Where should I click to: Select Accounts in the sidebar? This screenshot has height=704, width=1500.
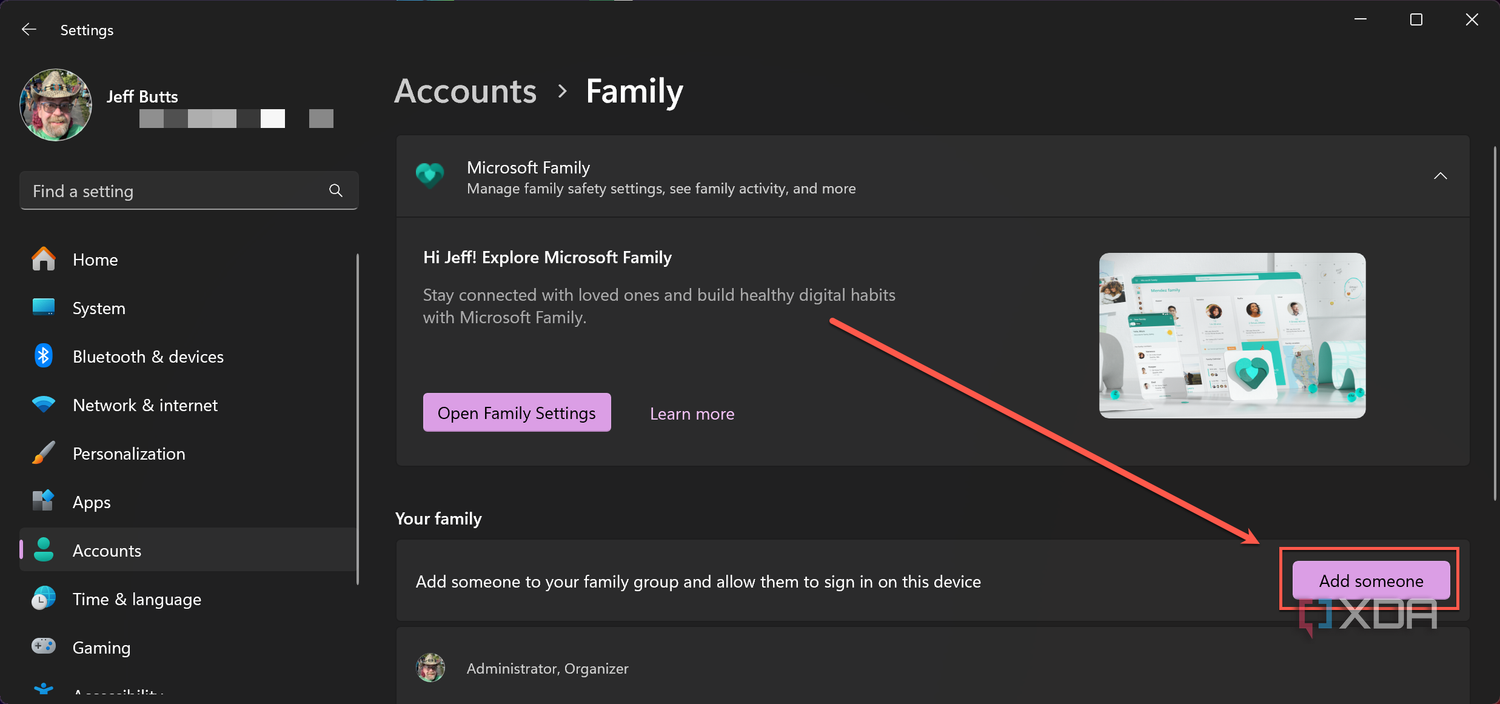point(189,551)
